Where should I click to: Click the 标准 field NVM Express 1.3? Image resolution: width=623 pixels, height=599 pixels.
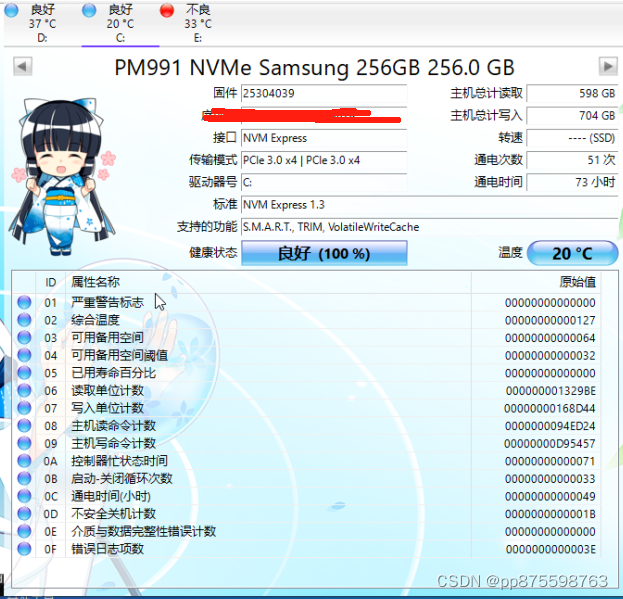point(430,205)
